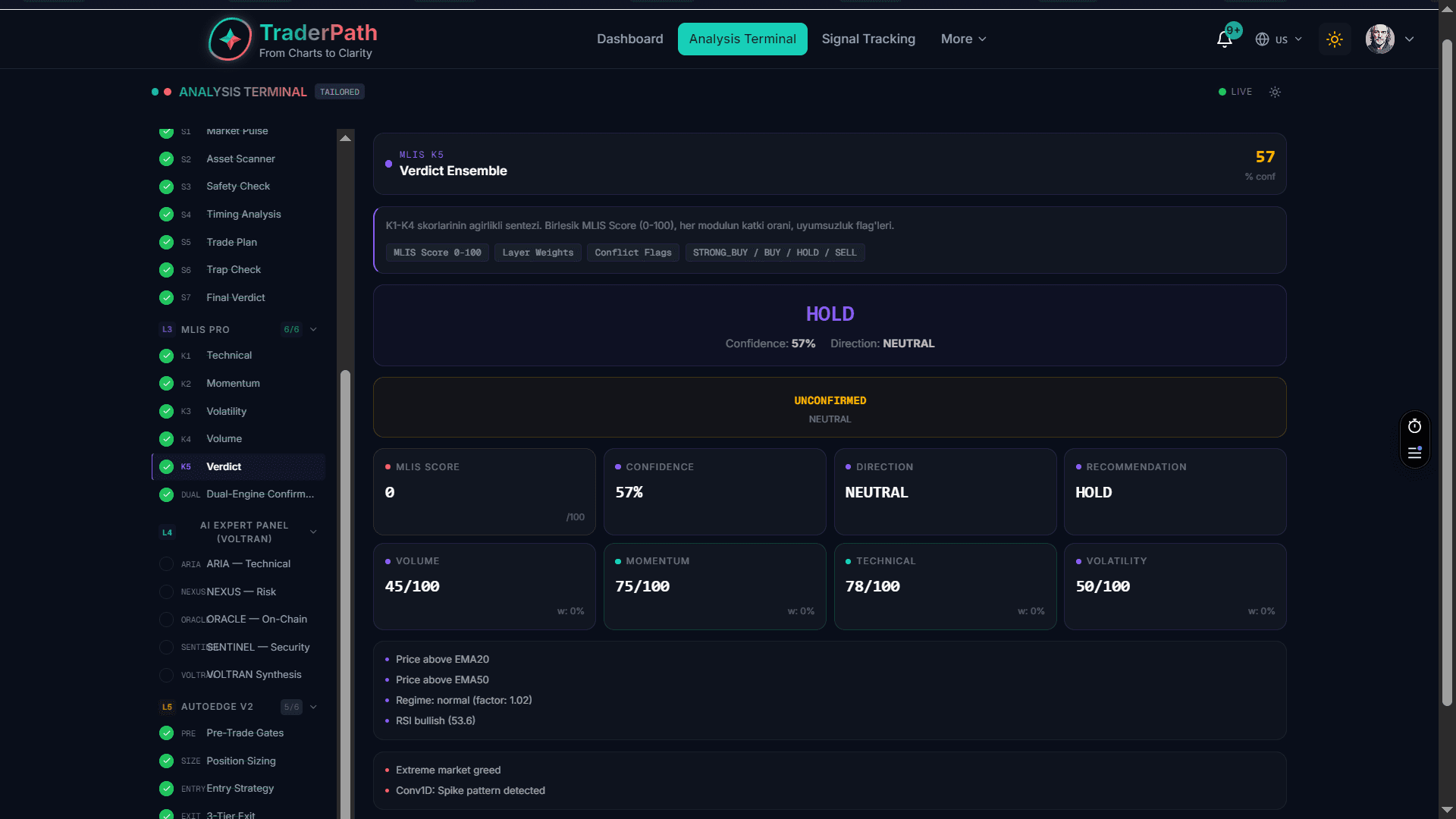1456x819 pixels.
Task: Click the L4 layer badge
Action: [x=167, y=532]
